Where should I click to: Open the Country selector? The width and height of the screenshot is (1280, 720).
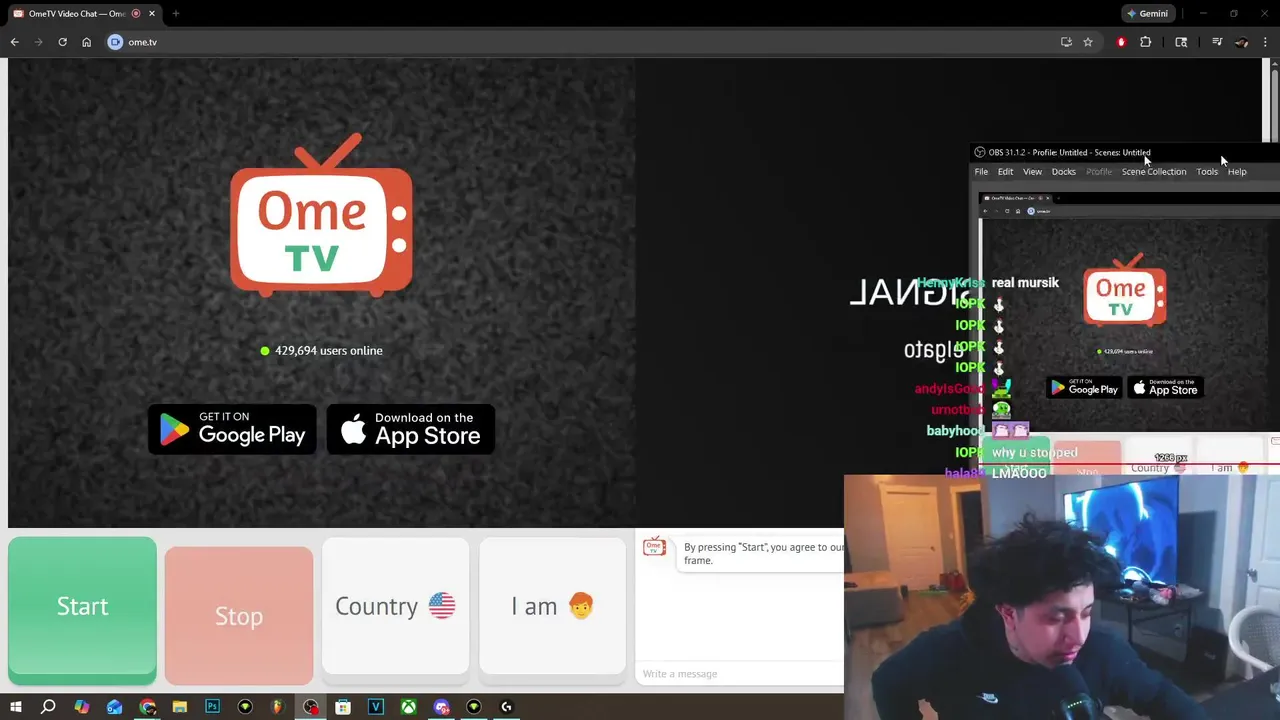pyautogui.click(x=395, y=606)
